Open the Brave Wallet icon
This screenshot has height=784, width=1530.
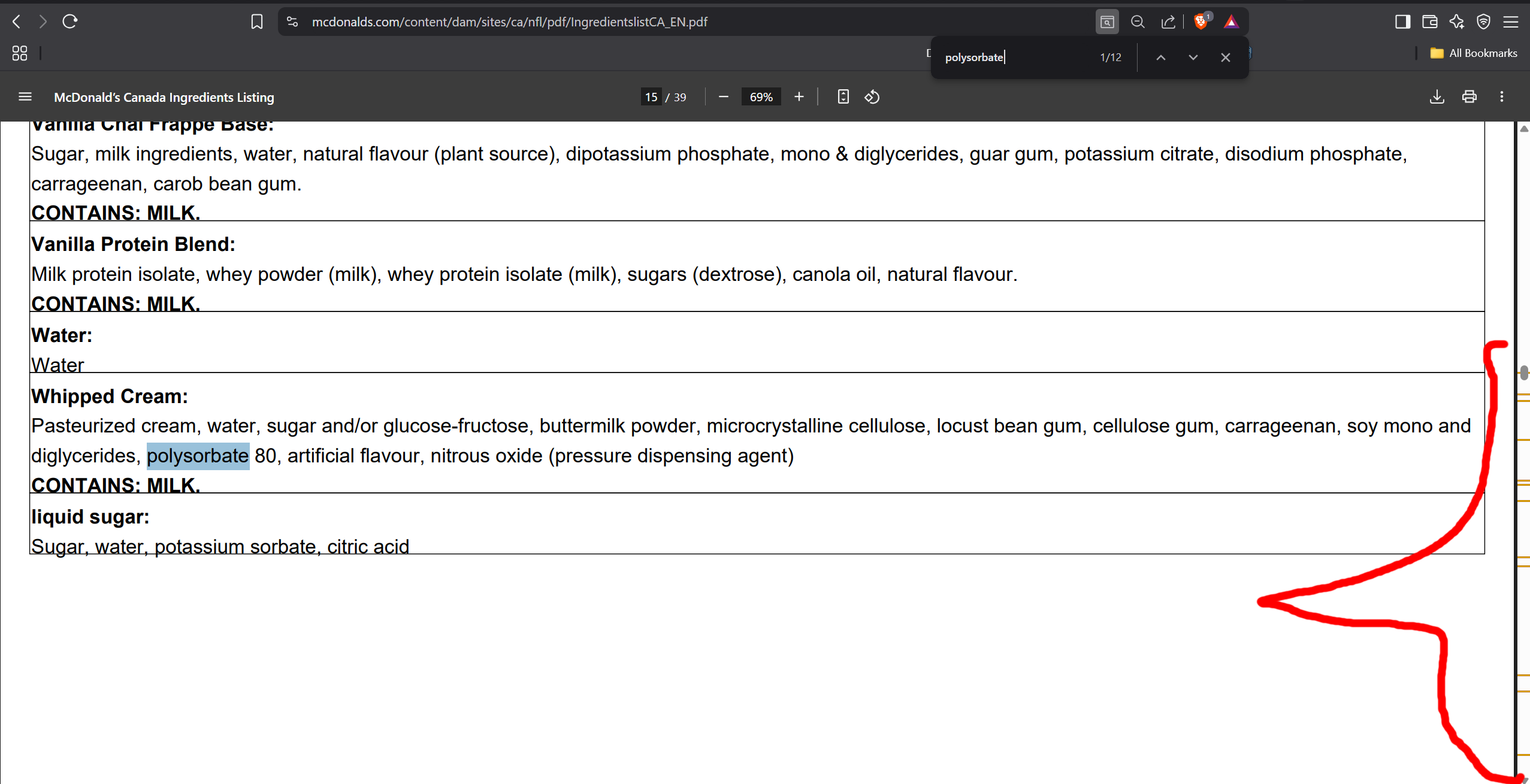point(1430,22)
